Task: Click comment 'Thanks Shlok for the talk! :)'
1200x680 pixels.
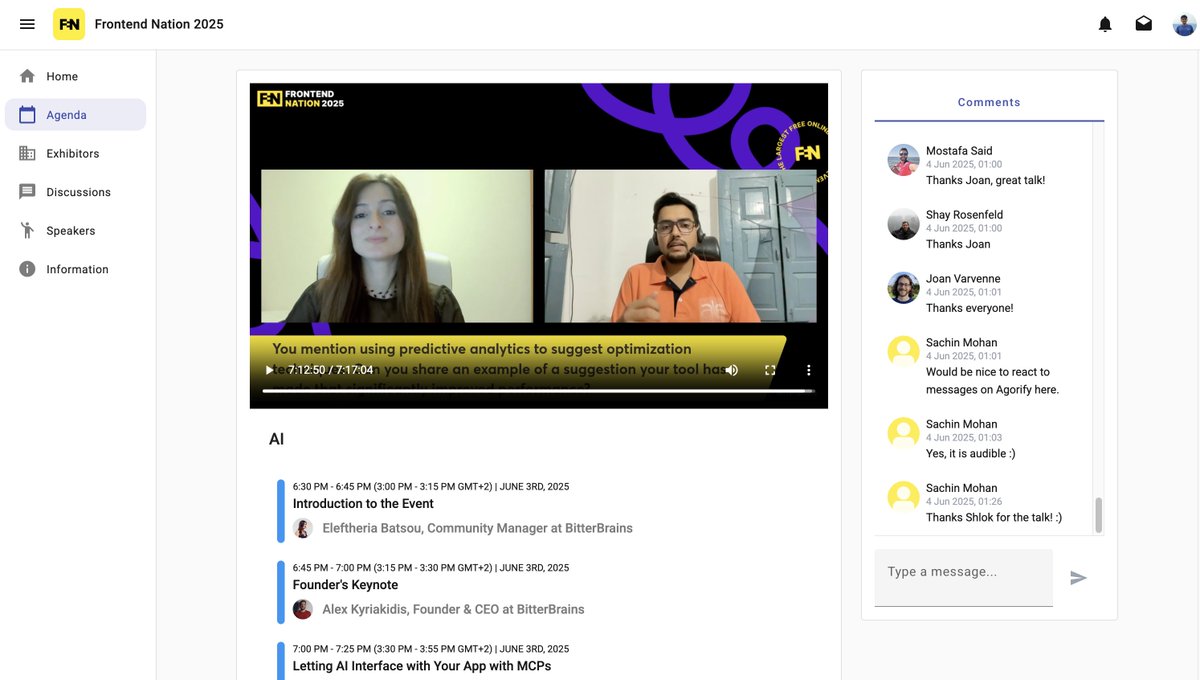Action: pos(994,518)
